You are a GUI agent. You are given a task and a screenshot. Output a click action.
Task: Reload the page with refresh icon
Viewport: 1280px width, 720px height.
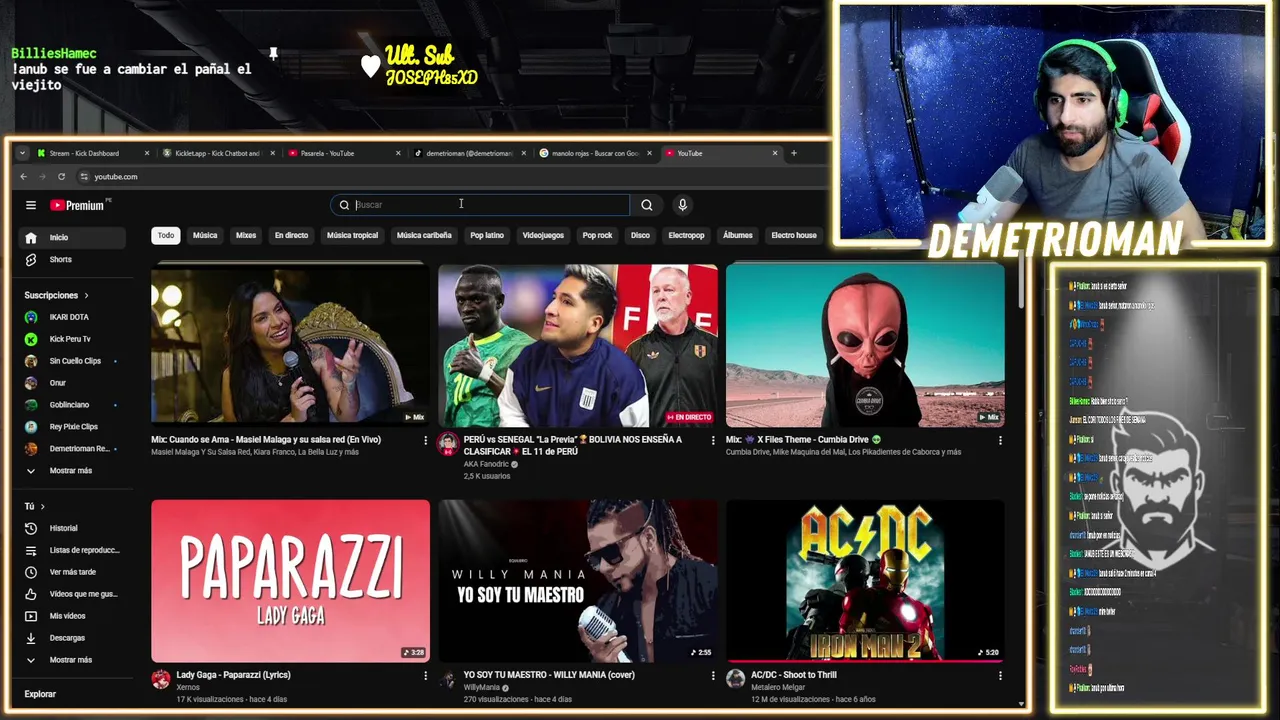tap(61, 177)
